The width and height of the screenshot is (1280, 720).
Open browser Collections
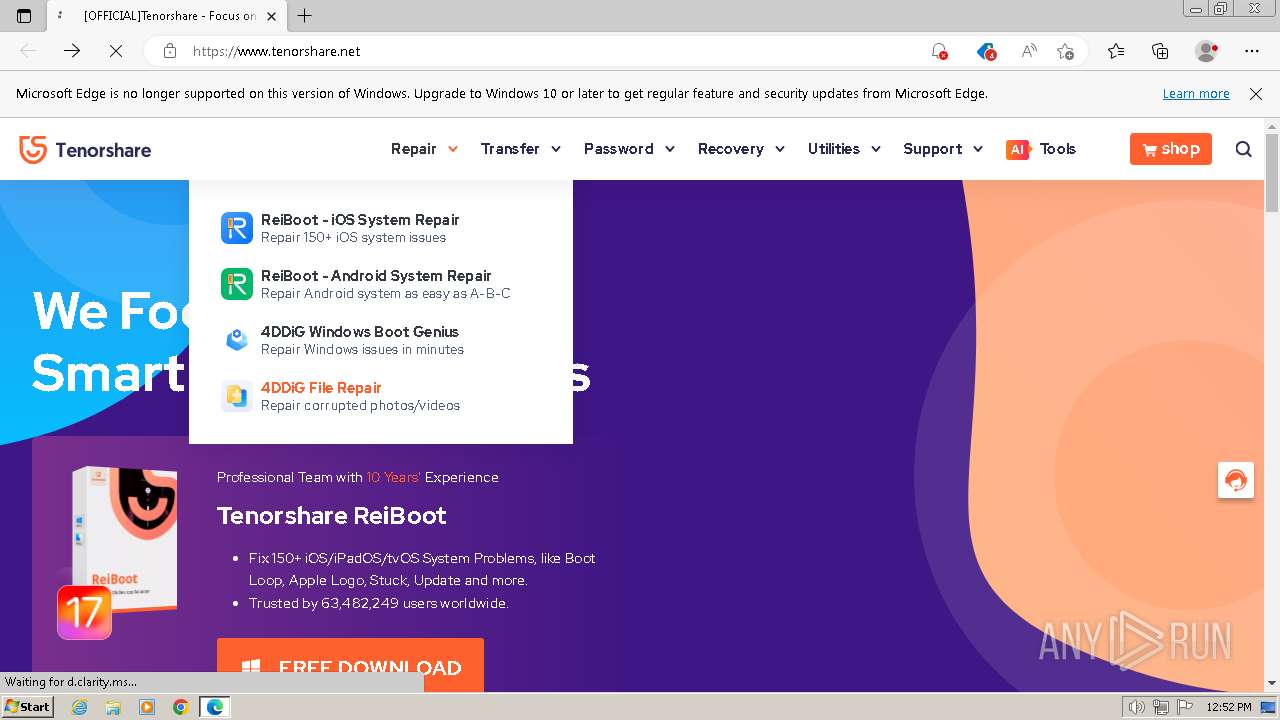(1160, 51)
